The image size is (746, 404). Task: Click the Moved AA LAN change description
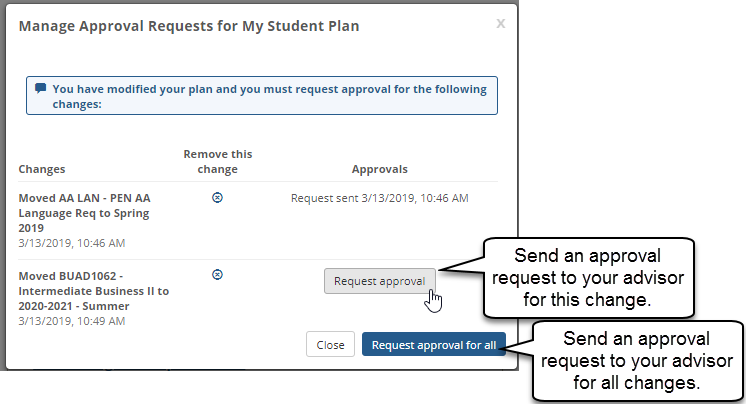click(x=82, y=212)
